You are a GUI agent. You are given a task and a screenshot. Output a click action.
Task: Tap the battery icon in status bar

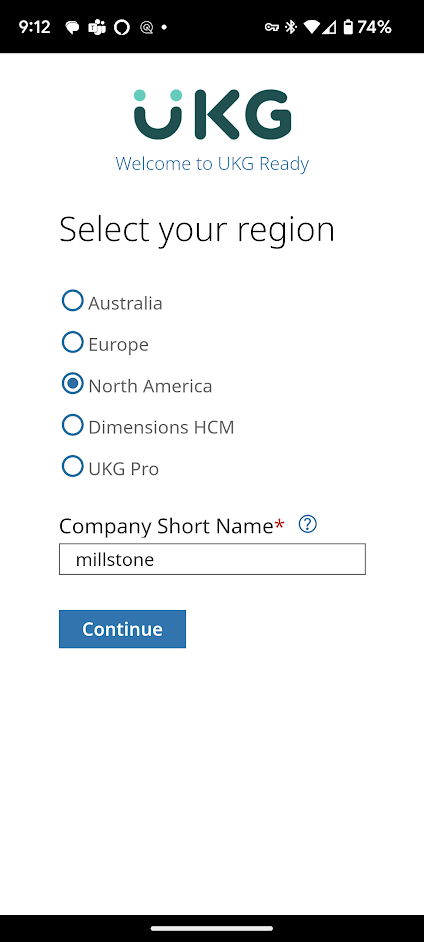coord(348,27)
